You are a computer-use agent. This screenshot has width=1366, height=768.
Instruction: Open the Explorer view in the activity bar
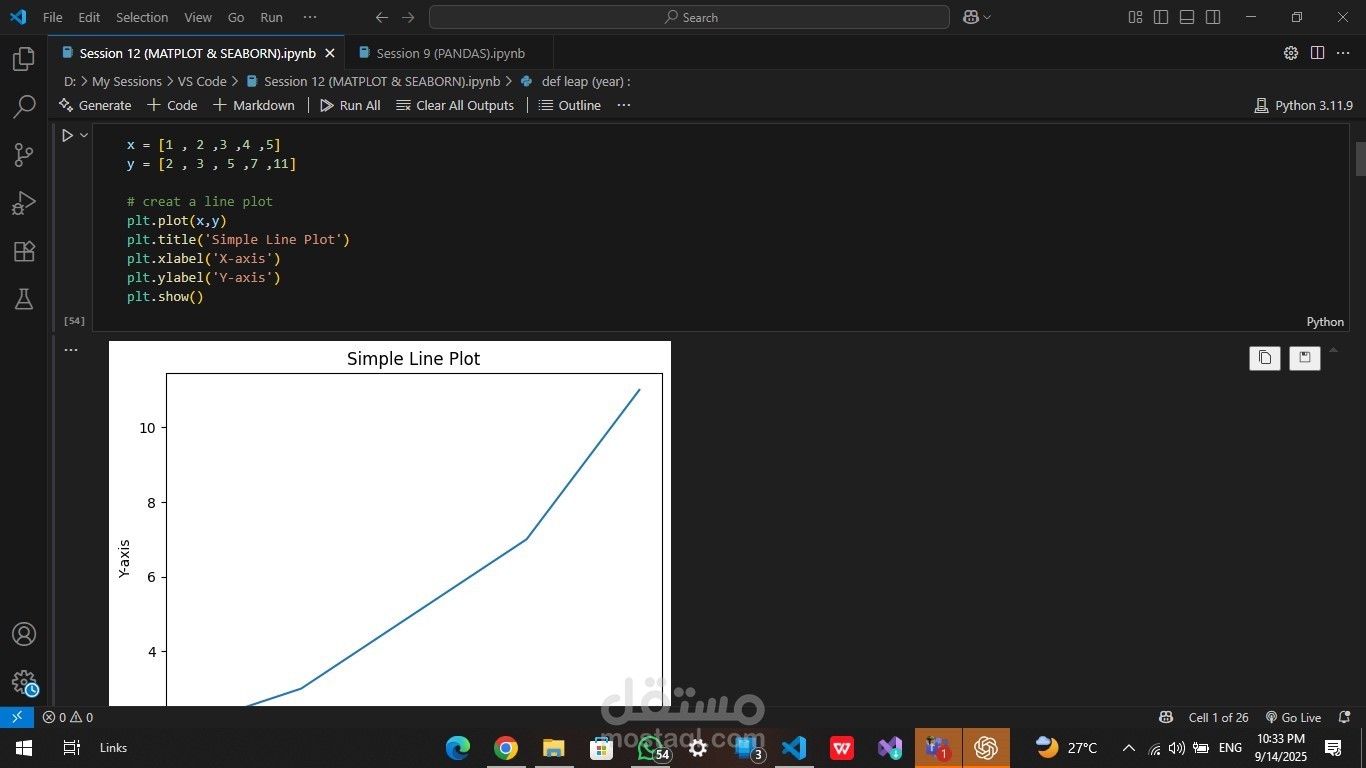(24, 59)
